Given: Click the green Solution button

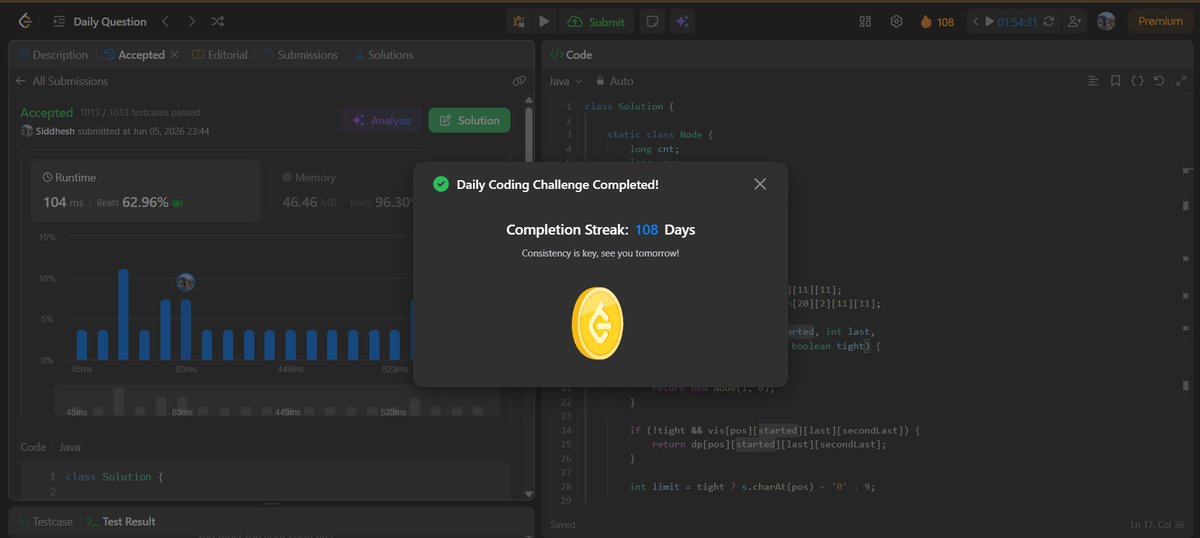Looking at the screenshot, I should (469, 120).
